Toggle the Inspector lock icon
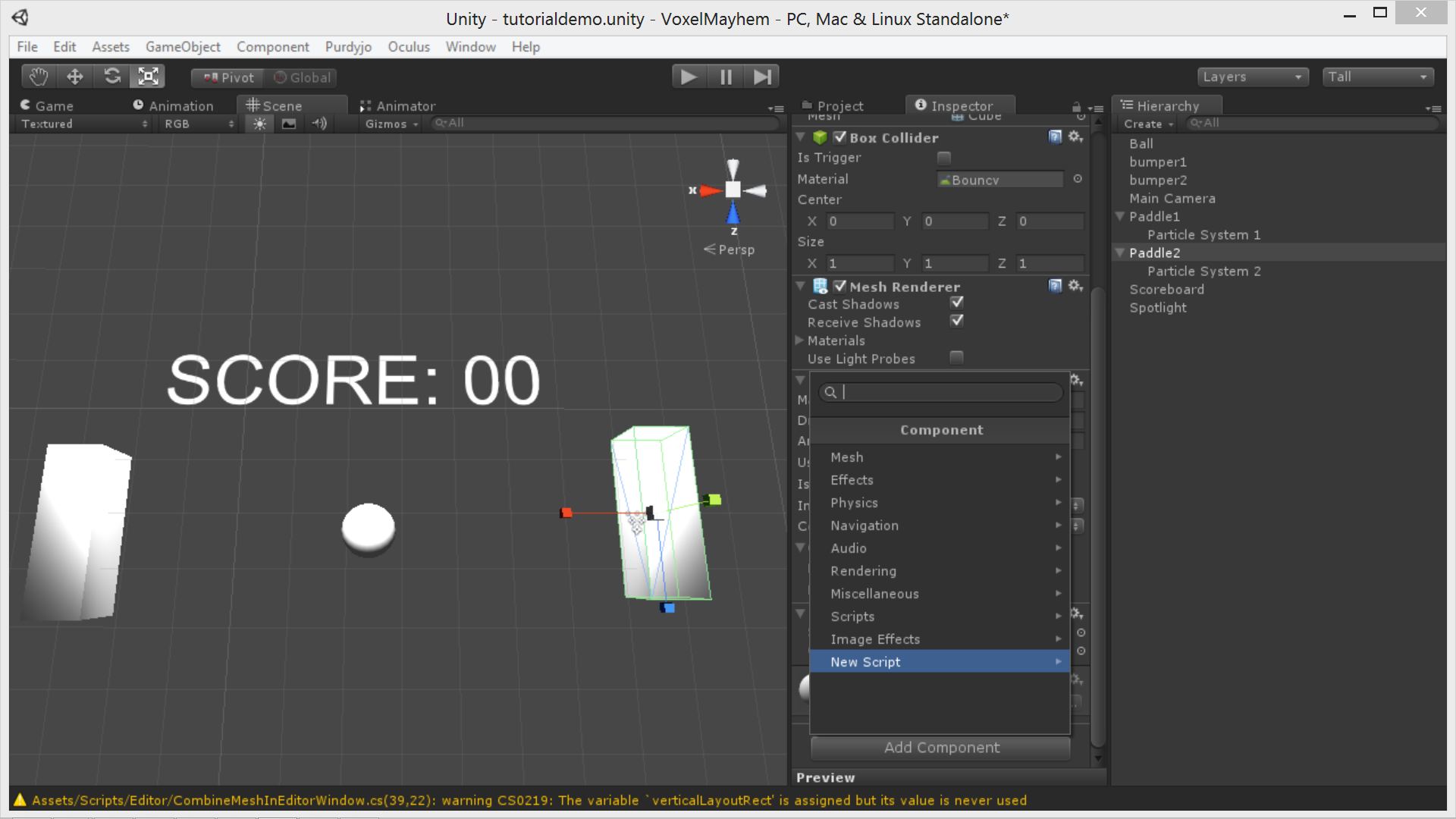Image resolution: width=1456 pixels, height=819 pixels. point(1076,108)
